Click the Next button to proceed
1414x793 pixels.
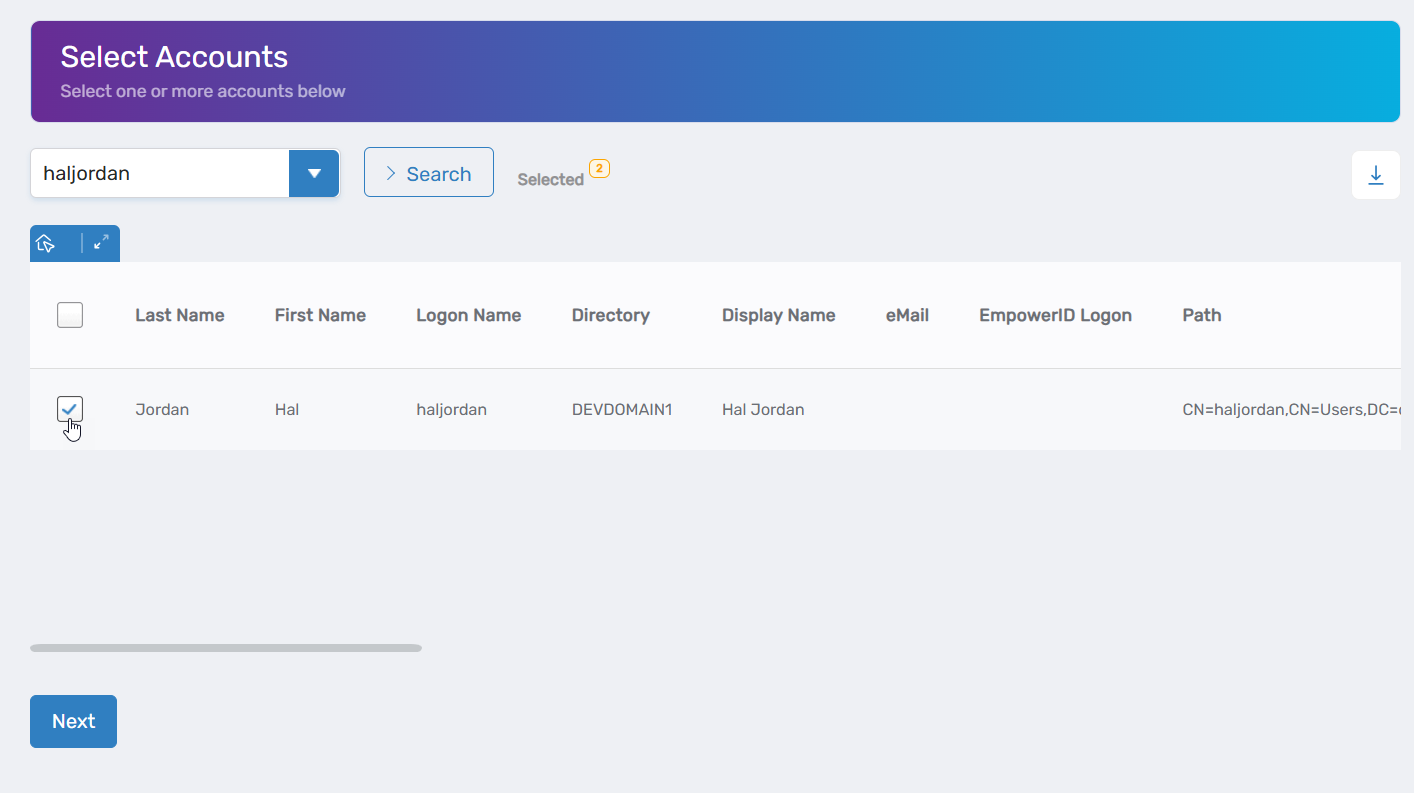click(x=73, y=721)
